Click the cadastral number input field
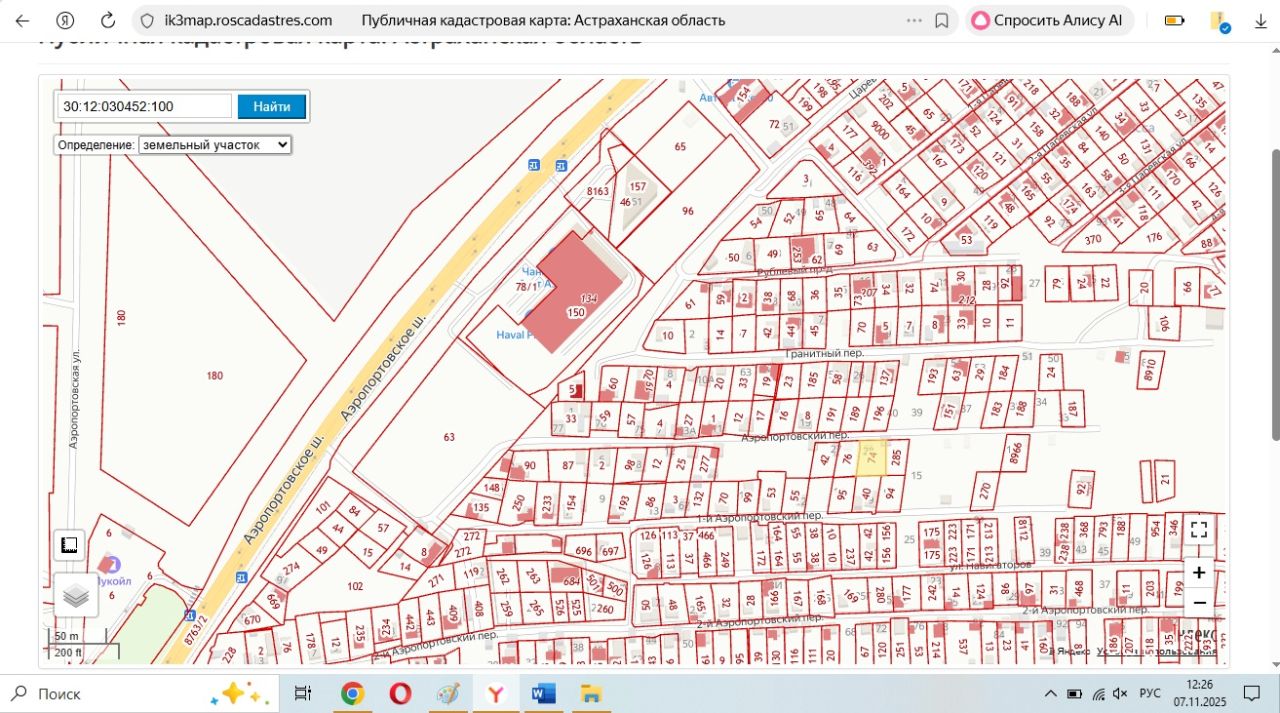The width and height of the screenshot is (1280, 713). pos(145,106)
